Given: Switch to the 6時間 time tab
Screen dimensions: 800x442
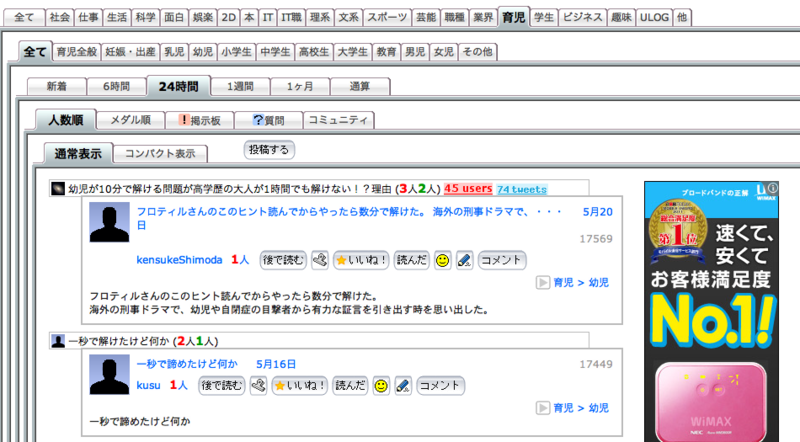Looking at the screenshot, I should tap(116, 86).
